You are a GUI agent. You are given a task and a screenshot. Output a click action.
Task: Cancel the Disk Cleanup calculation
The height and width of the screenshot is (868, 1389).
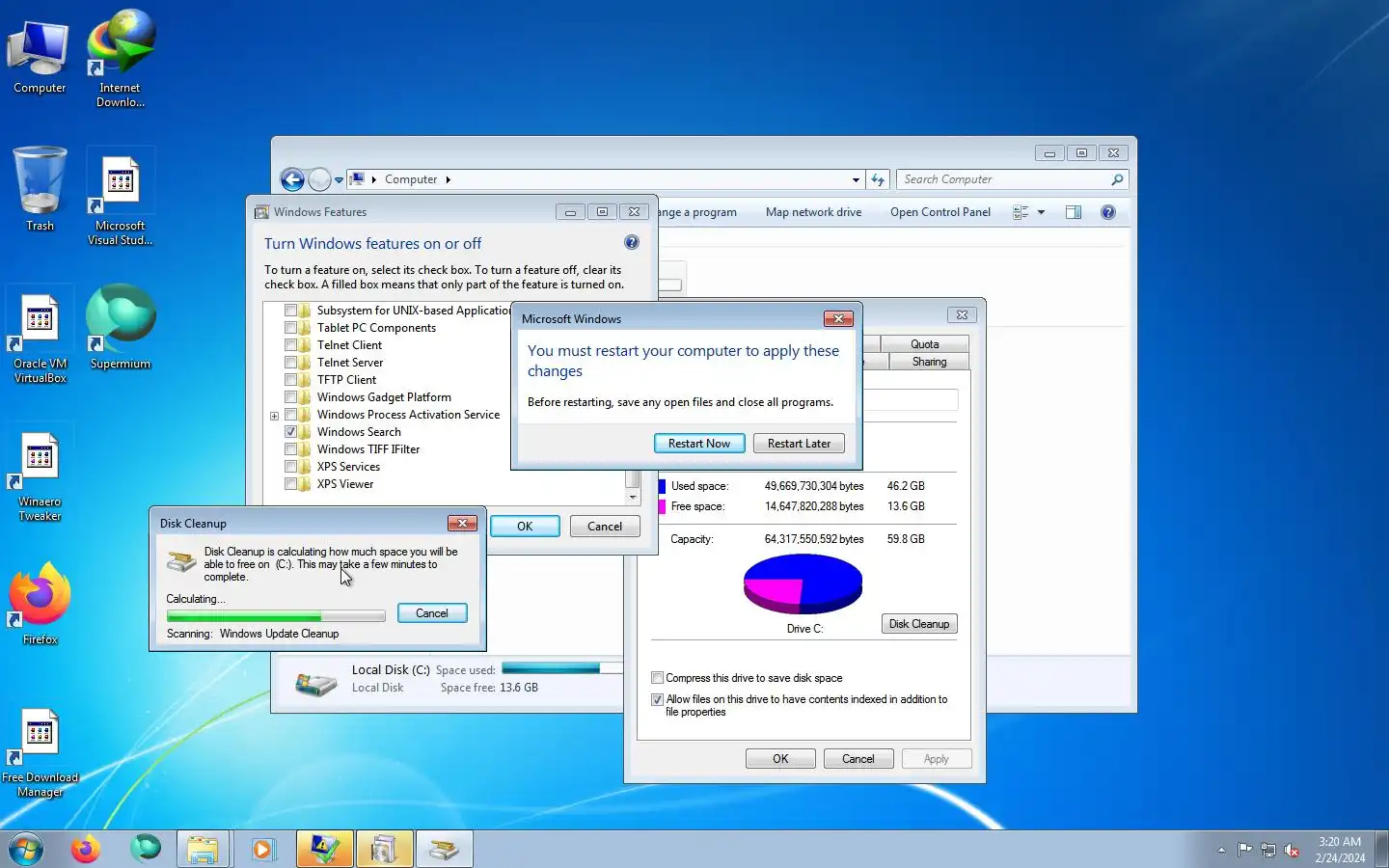[432, 613]
